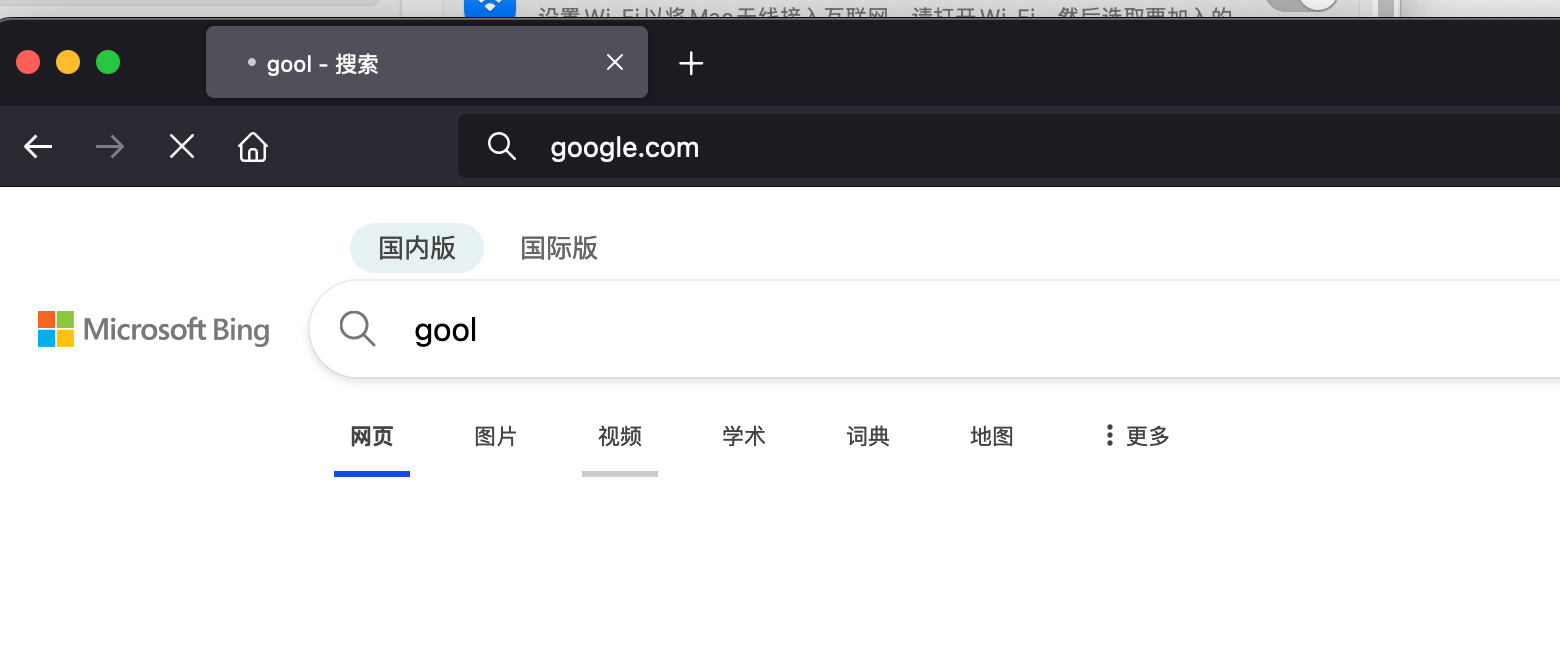Expand more search categories via the ⋮ icon
The height and width of the screenshot is (658, 1560).
[x=1108, y=435]
